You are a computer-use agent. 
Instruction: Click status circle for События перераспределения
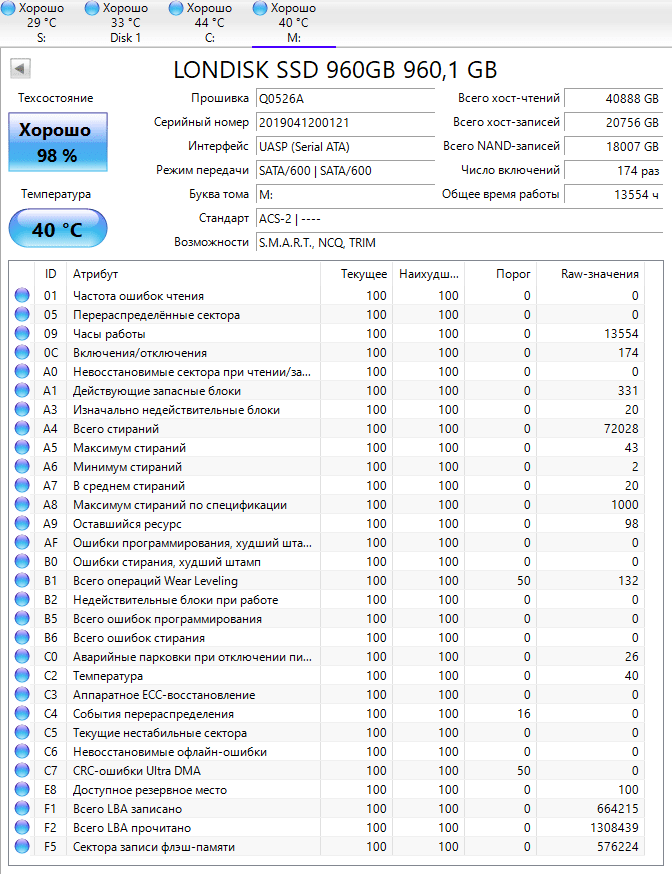22,713
